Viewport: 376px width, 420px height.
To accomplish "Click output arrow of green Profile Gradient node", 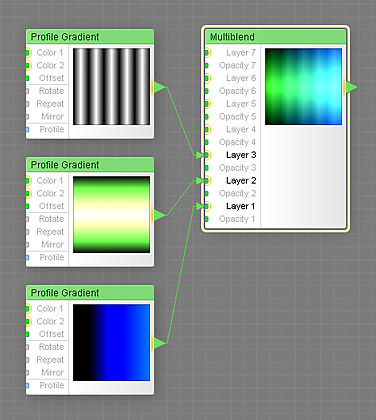I will pyautogui.click(x=159, y=215).
